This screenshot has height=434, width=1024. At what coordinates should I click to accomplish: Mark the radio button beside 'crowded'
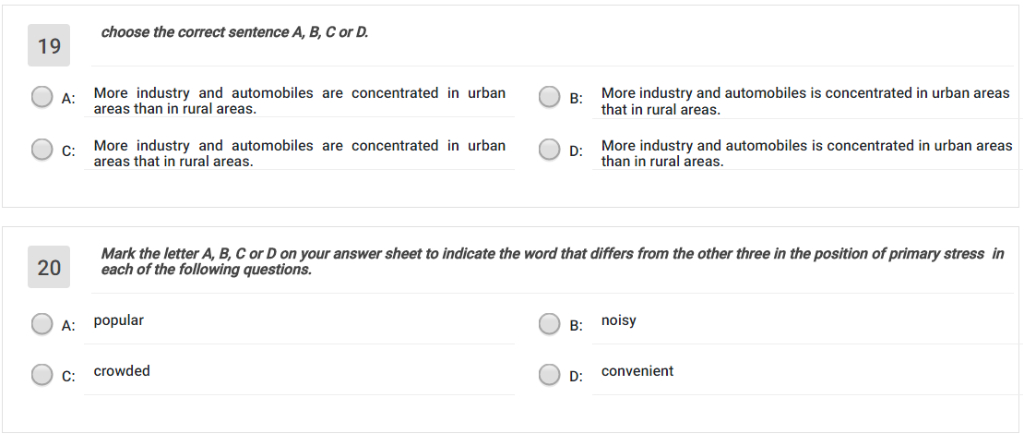[x=42, y=374]
